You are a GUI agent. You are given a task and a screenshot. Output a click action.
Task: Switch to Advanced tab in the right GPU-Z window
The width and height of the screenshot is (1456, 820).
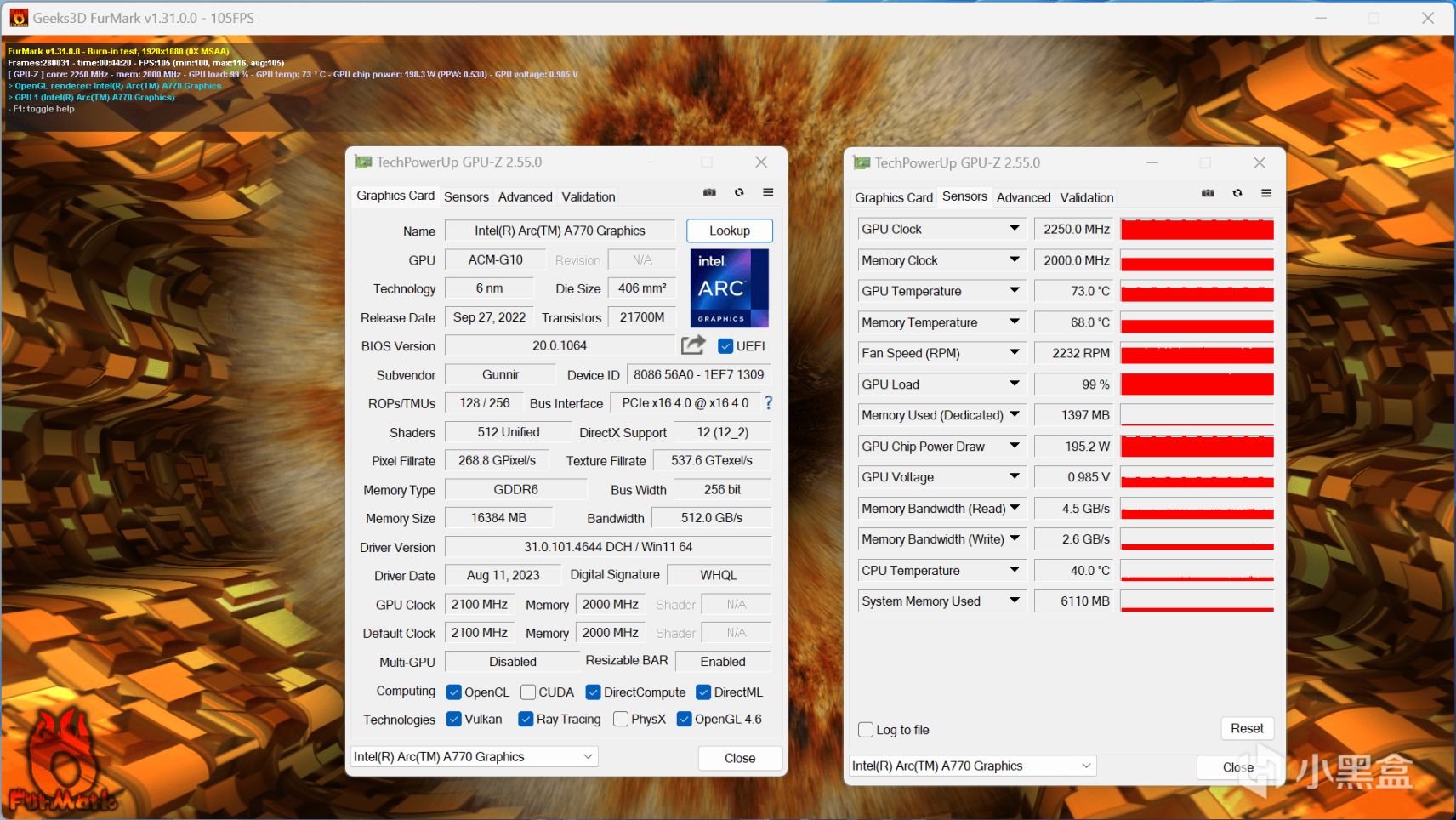[1023, 197]
